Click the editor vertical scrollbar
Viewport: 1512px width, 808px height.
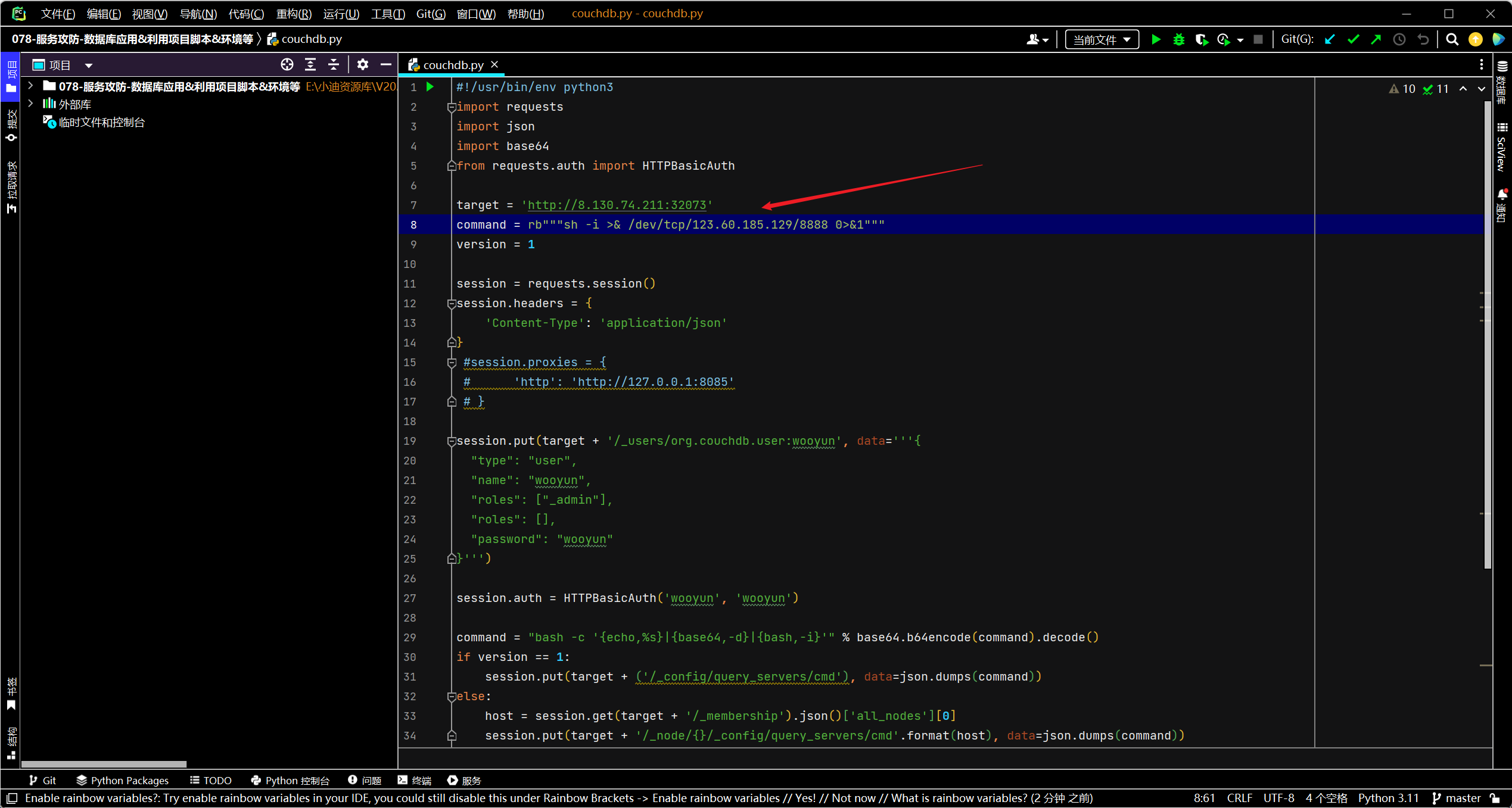(1487, 333)
